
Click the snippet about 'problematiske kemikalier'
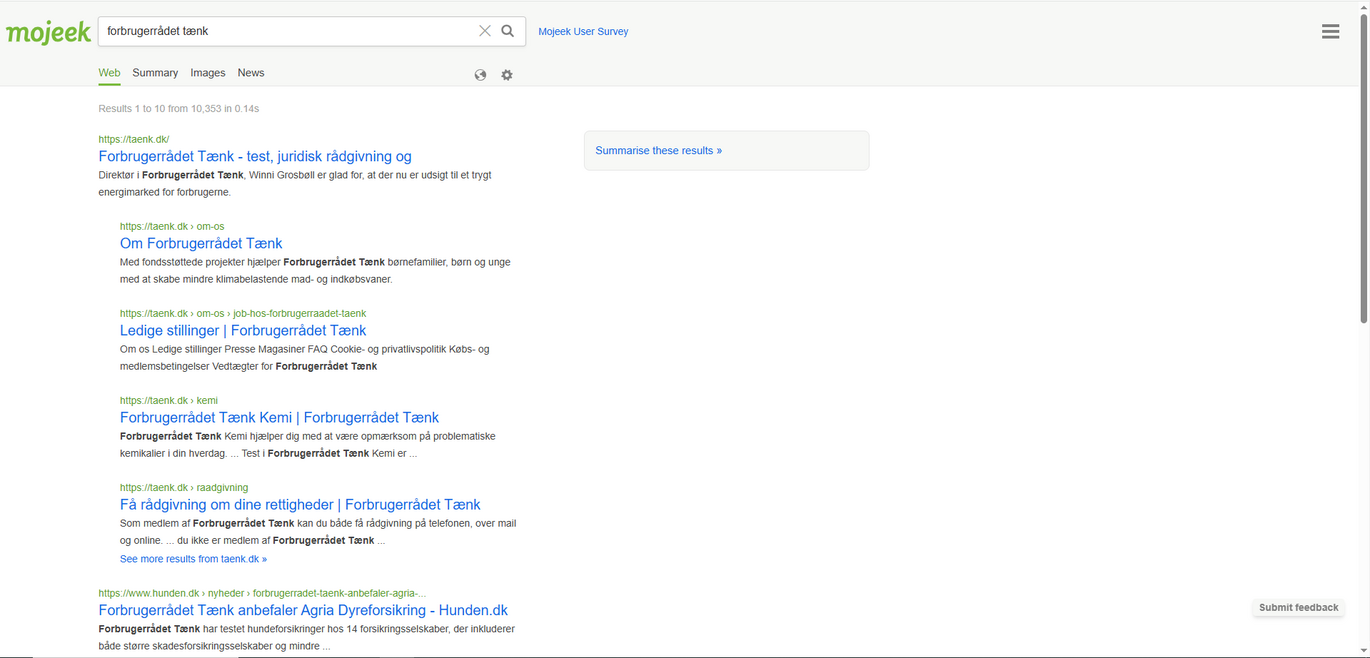[308, 445]
